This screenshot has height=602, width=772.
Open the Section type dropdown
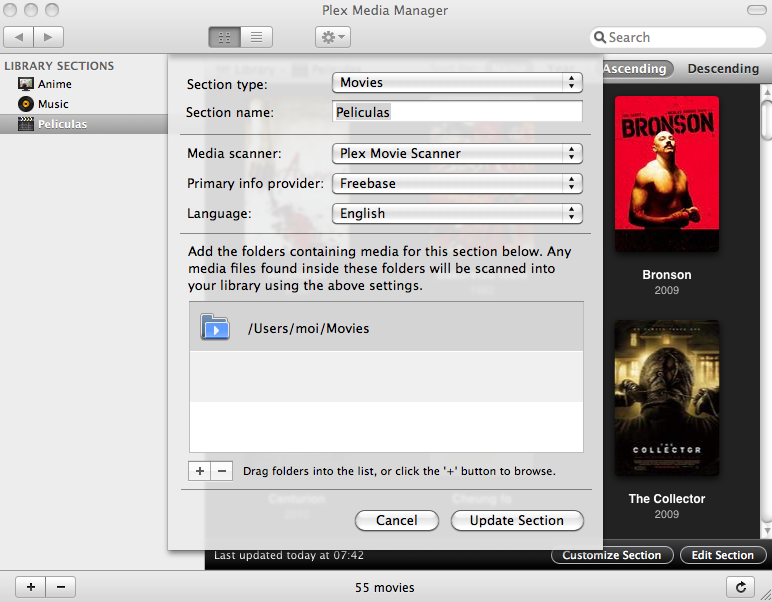457,83
